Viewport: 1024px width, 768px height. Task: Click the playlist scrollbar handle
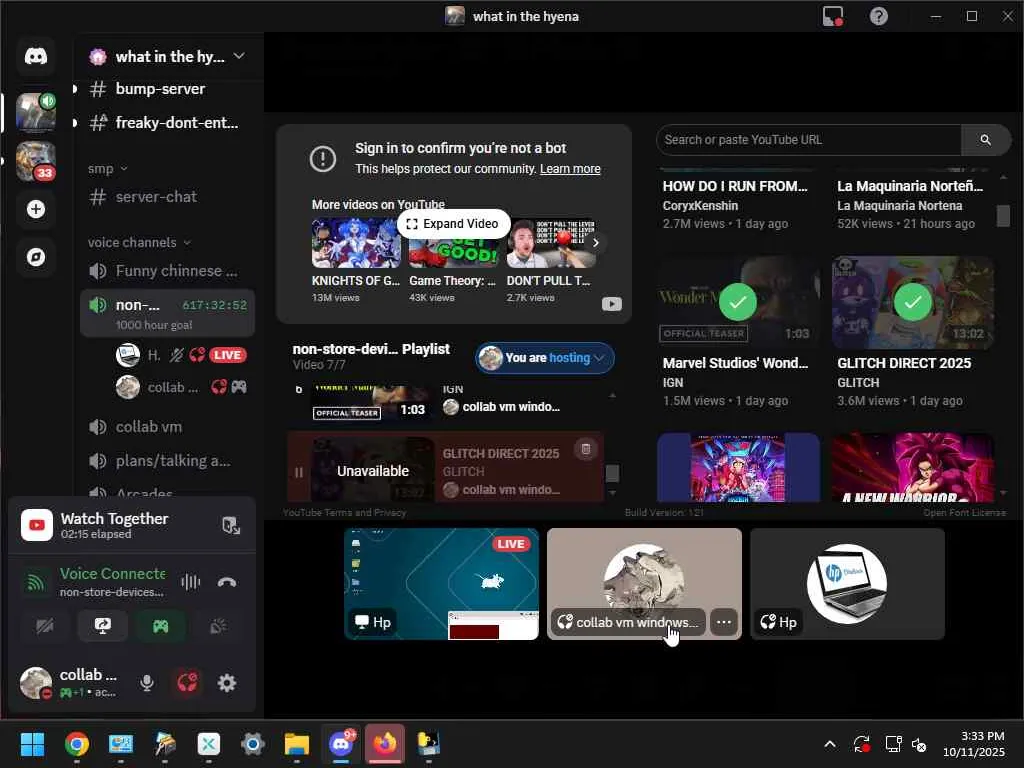(612, 473)
